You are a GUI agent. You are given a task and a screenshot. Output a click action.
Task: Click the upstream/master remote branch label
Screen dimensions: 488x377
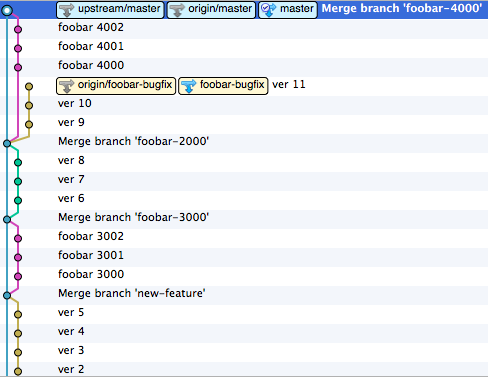click(x=110, y=10)
